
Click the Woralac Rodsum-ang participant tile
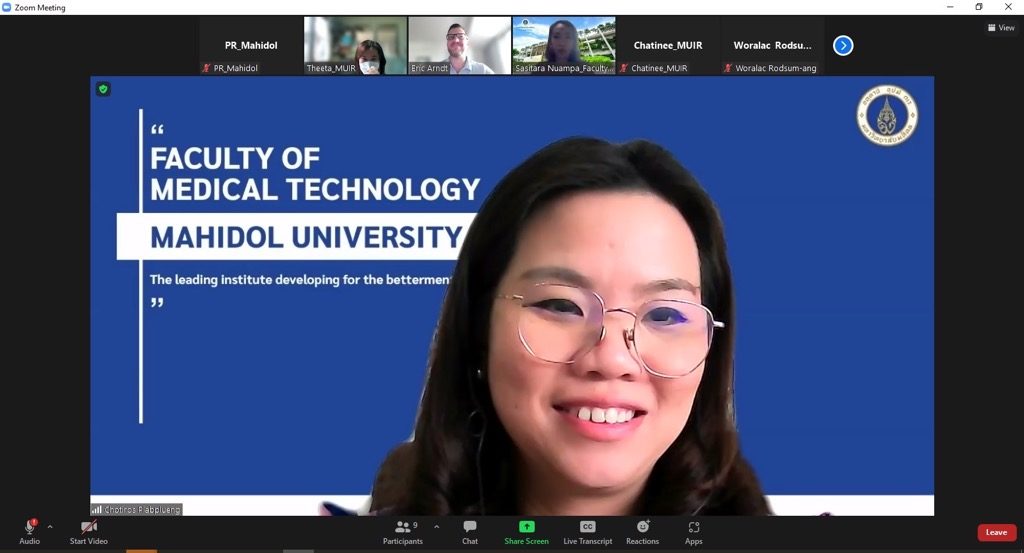tap(772, 45)
